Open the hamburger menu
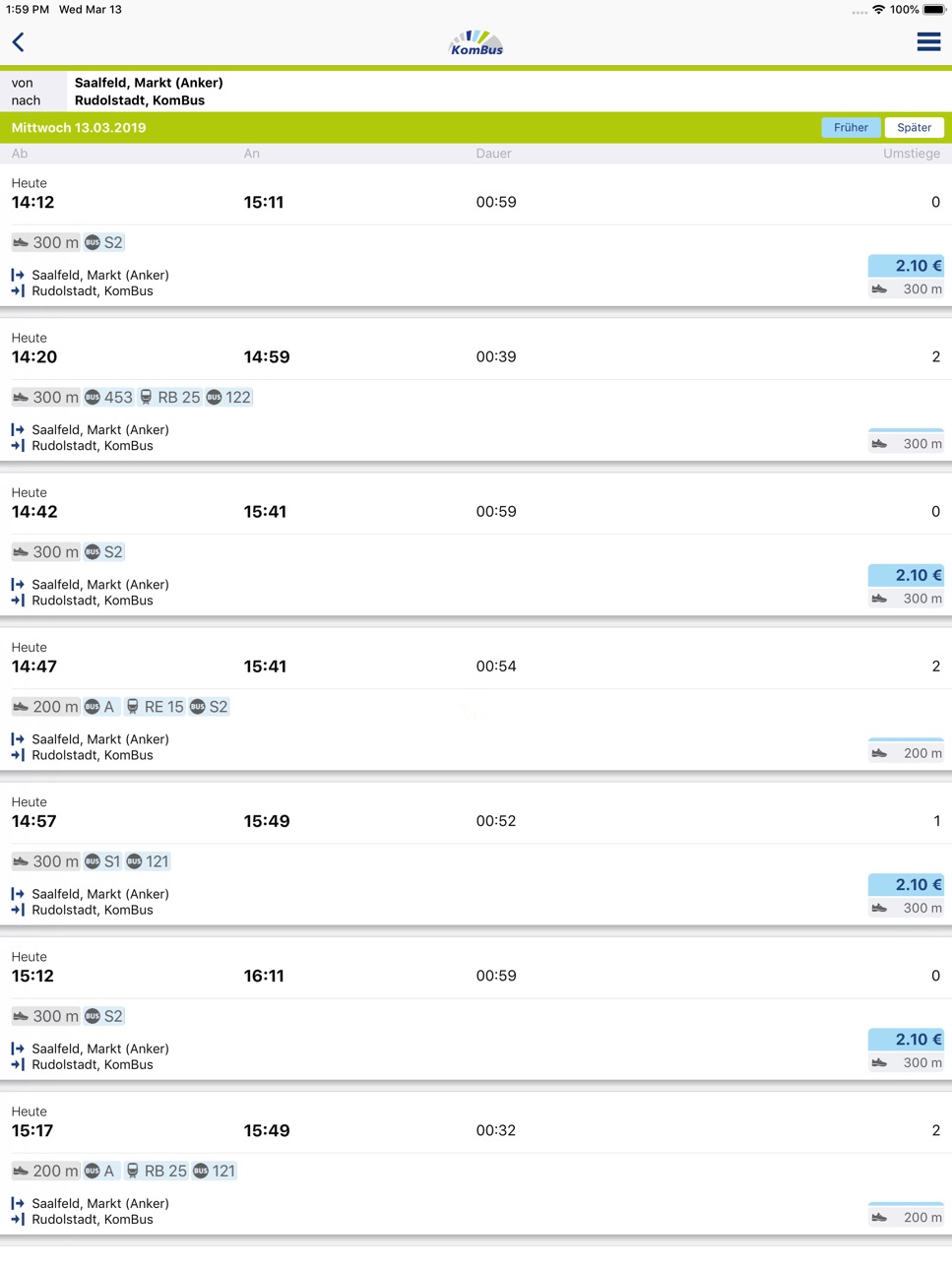952x1270 pixels. [x=927, y=41]
